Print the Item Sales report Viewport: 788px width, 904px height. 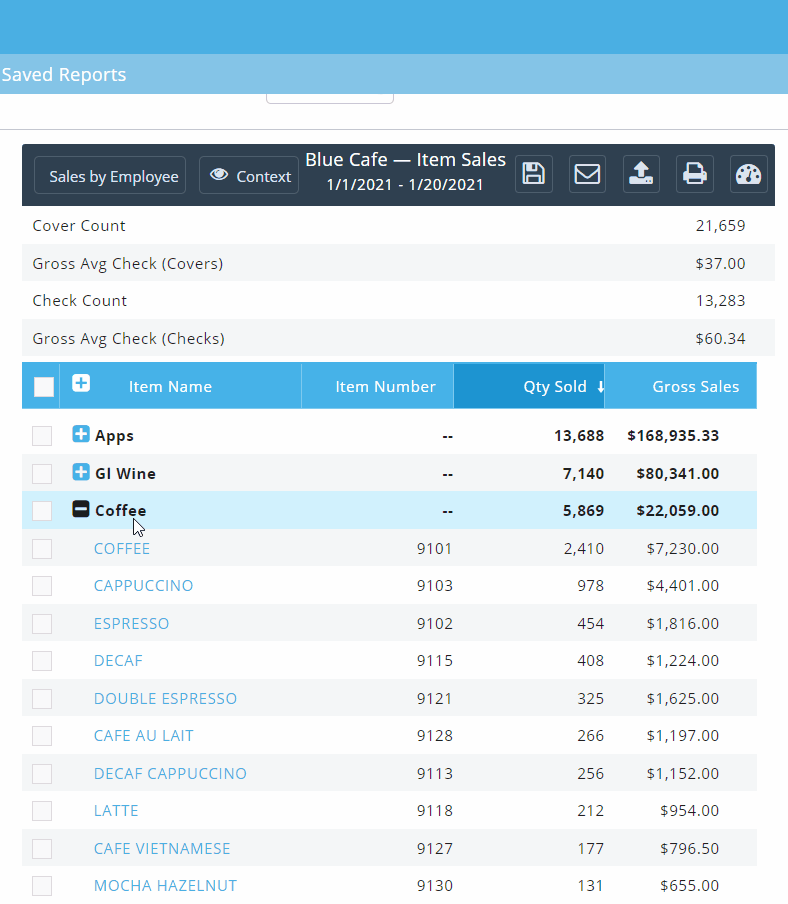click(x=694, y=174)
